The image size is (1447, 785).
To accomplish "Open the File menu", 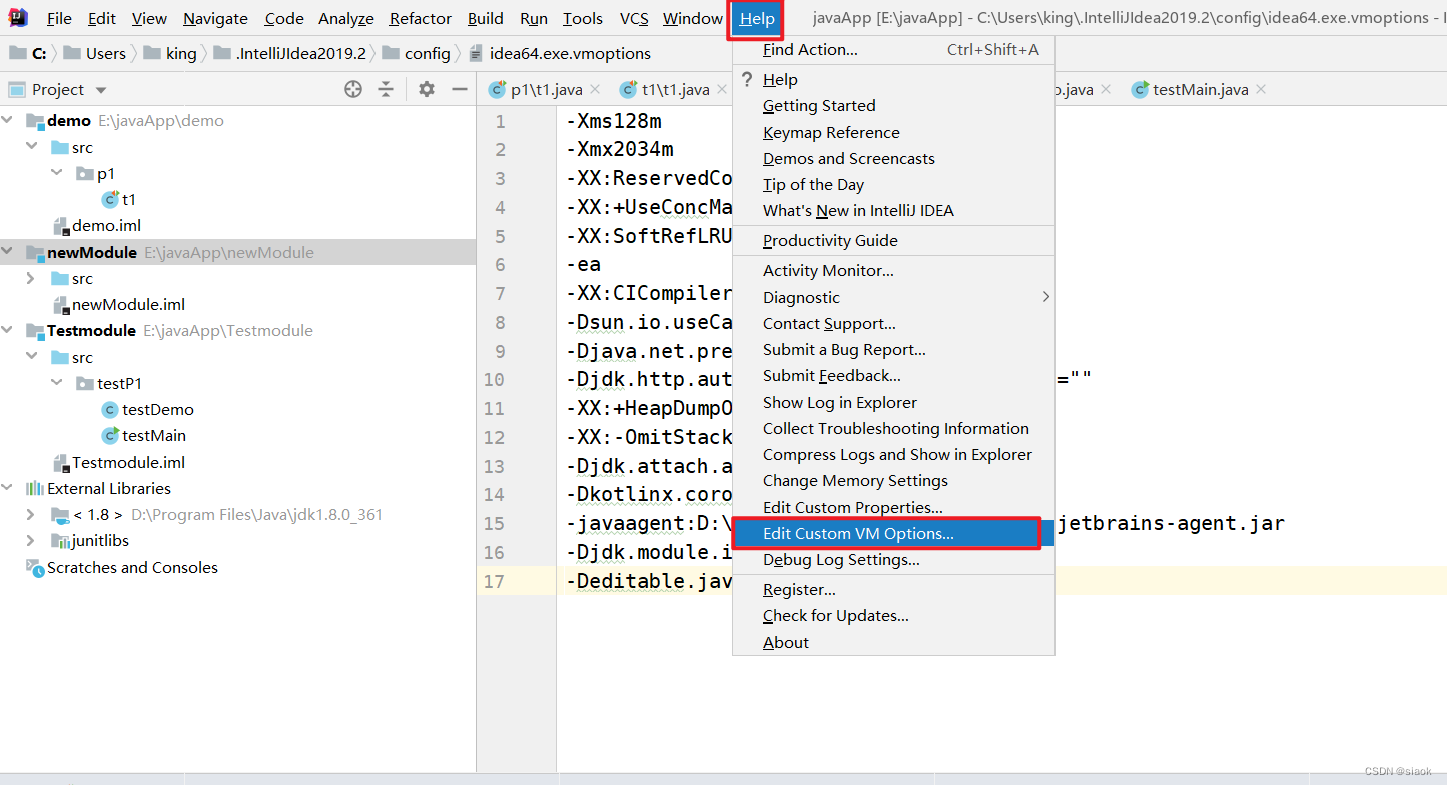I will point(59,18).
